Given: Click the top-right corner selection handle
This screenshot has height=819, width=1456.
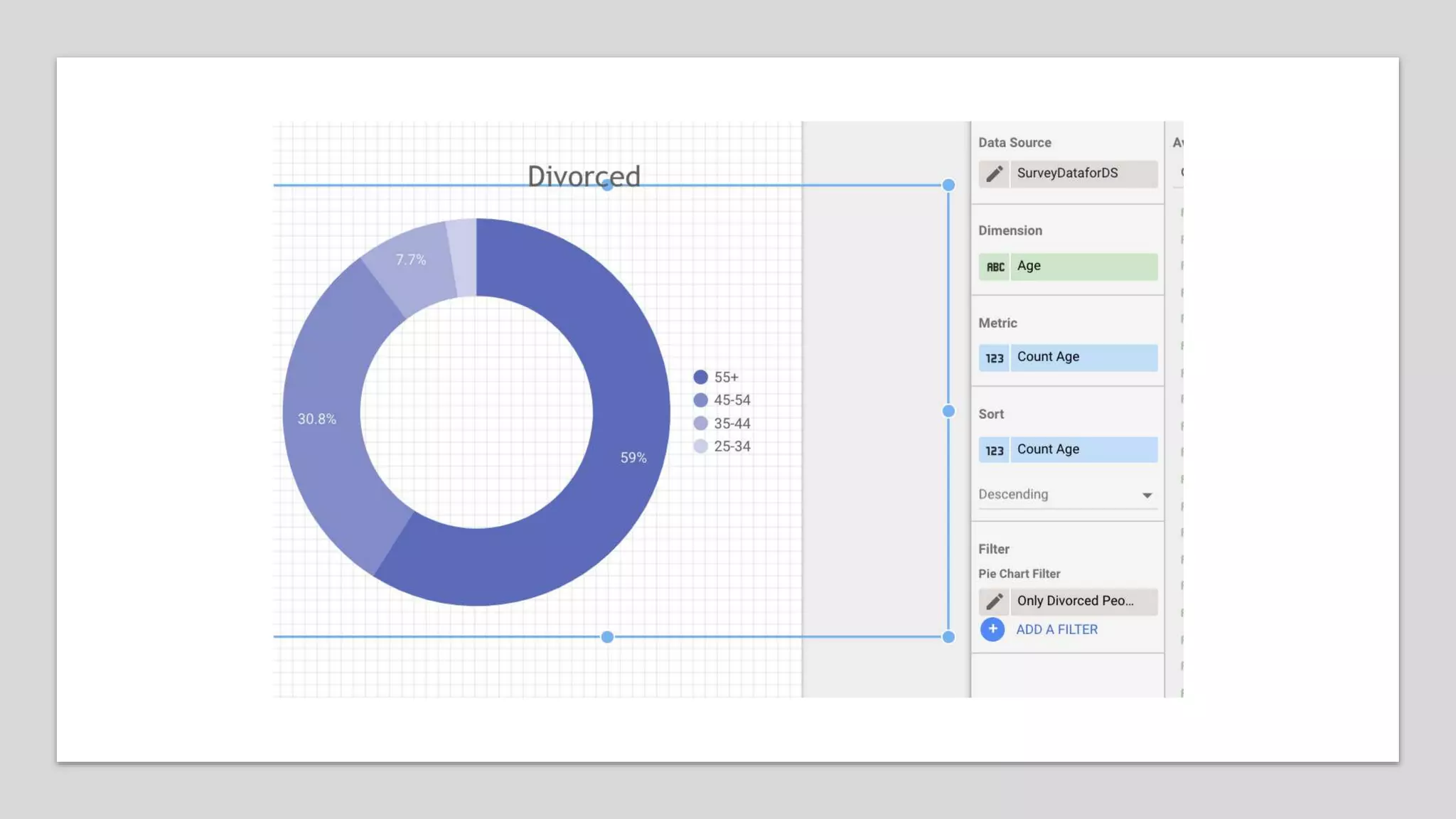Looking at the screenshot, I should tap(948, 185).
